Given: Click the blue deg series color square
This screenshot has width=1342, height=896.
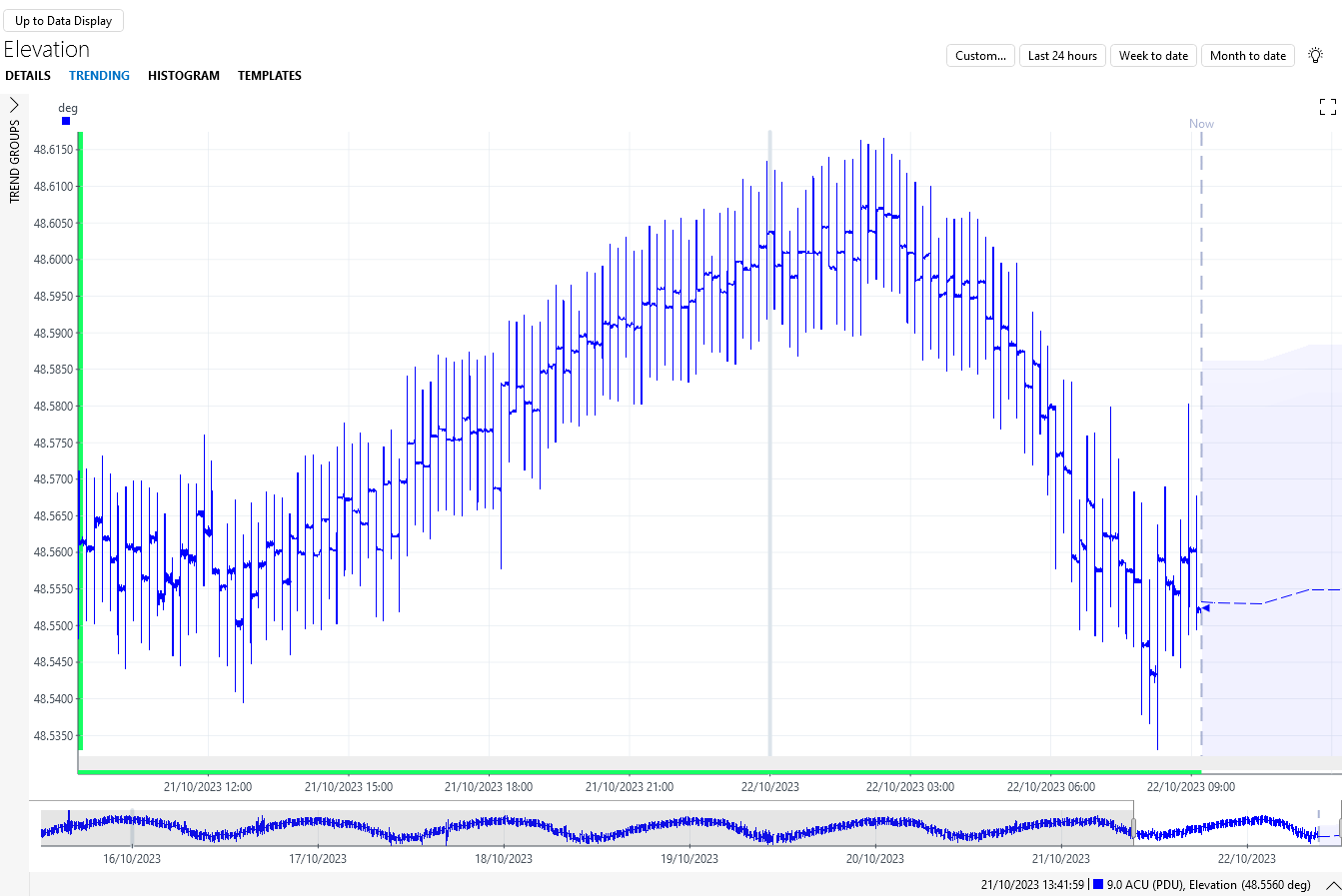Looking at the screenshot, I should [x=66, y=121].
